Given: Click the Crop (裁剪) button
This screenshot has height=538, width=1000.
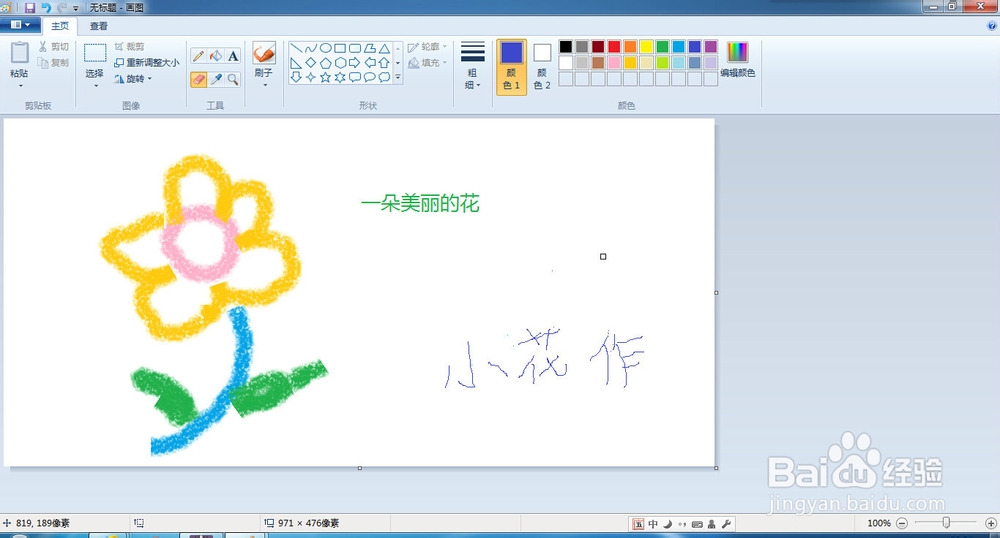Looking at the screenshot, I should [129, 47].
